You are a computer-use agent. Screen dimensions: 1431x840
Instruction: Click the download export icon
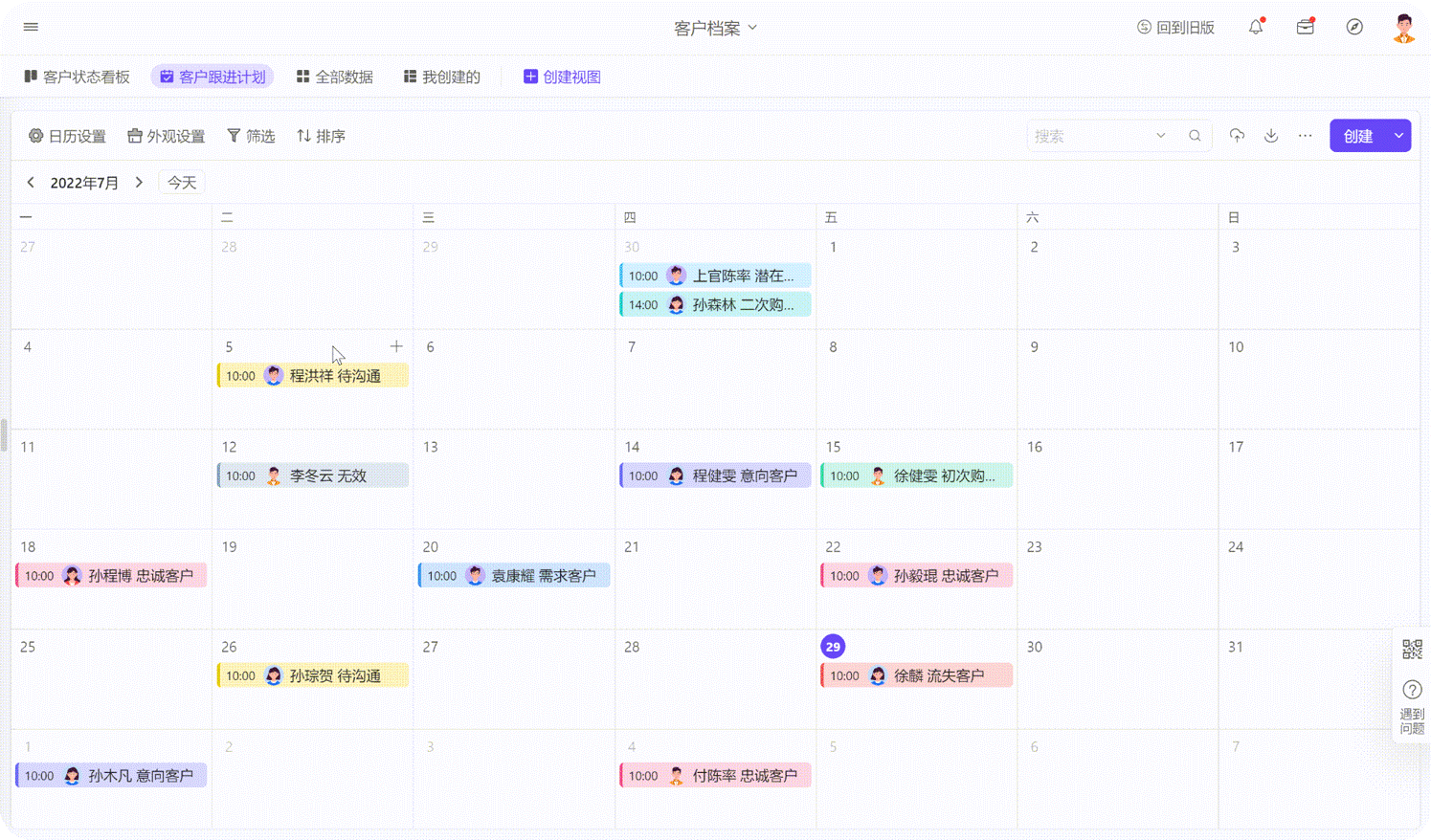click(1271, 136)
